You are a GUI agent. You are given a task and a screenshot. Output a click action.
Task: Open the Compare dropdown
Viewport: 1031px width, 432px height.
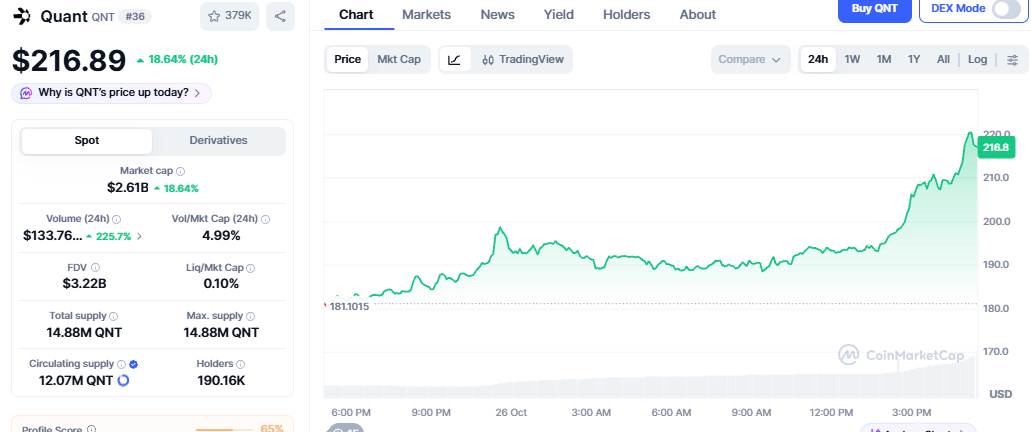[x=750, y=59]
